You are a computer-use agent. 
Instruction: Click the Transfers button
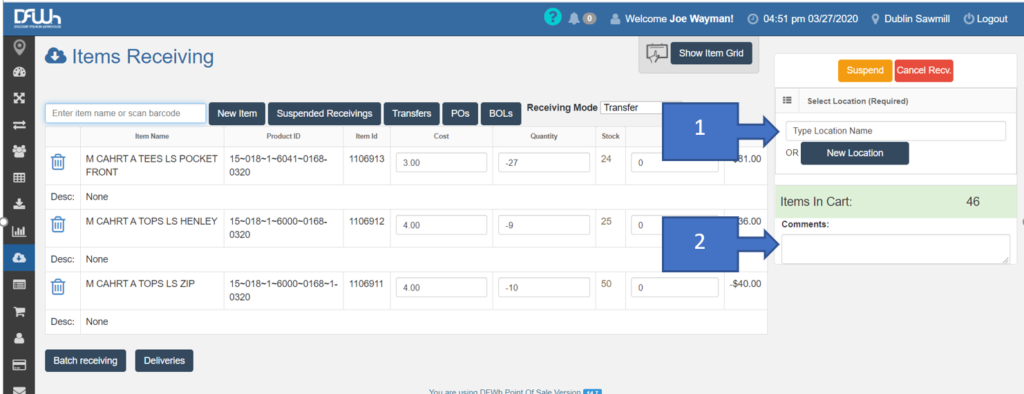(x=411, y=114)
